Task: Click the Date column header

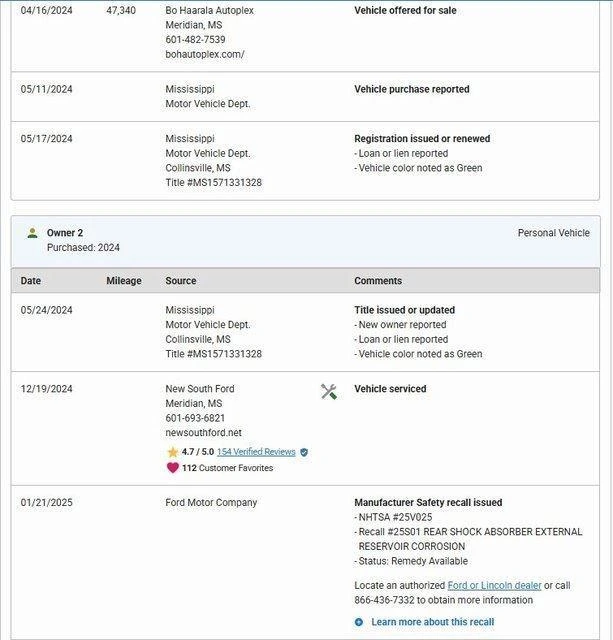Action: (x=31, y=281)
